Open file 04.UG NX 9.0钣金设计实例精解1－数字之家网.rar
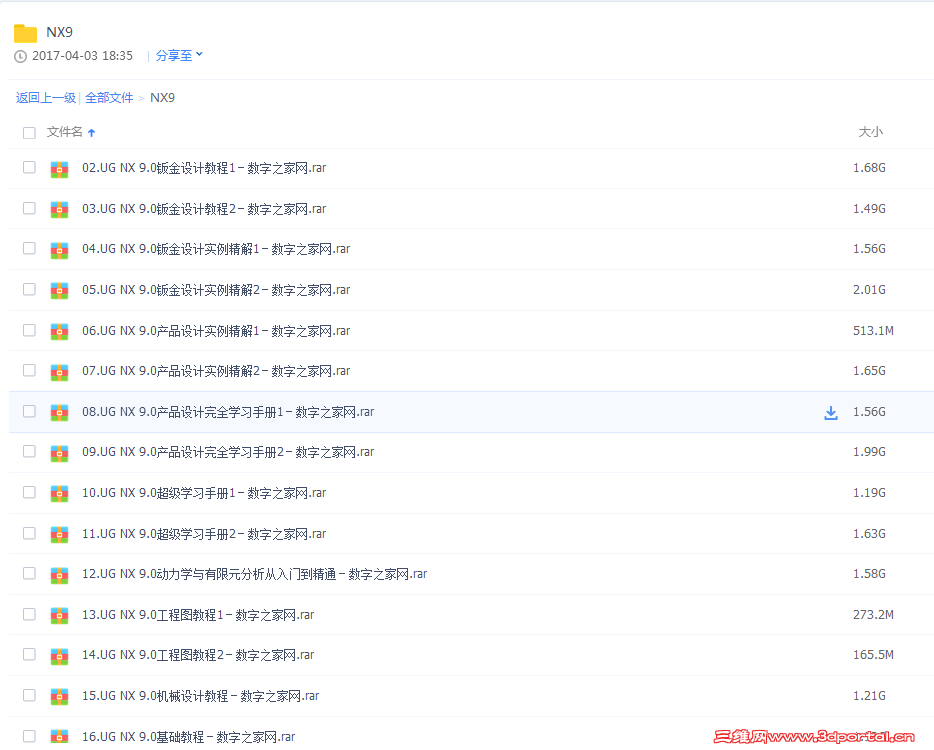934x750 pixels. point(216,249)
